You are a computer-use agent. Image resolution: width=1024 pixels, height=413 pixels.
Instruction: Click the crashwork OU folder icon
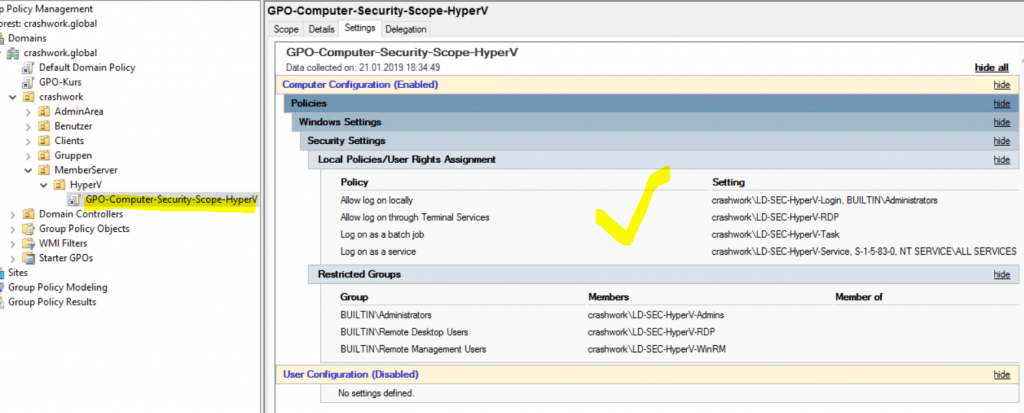pyautogui.click(x=28, y=97)
